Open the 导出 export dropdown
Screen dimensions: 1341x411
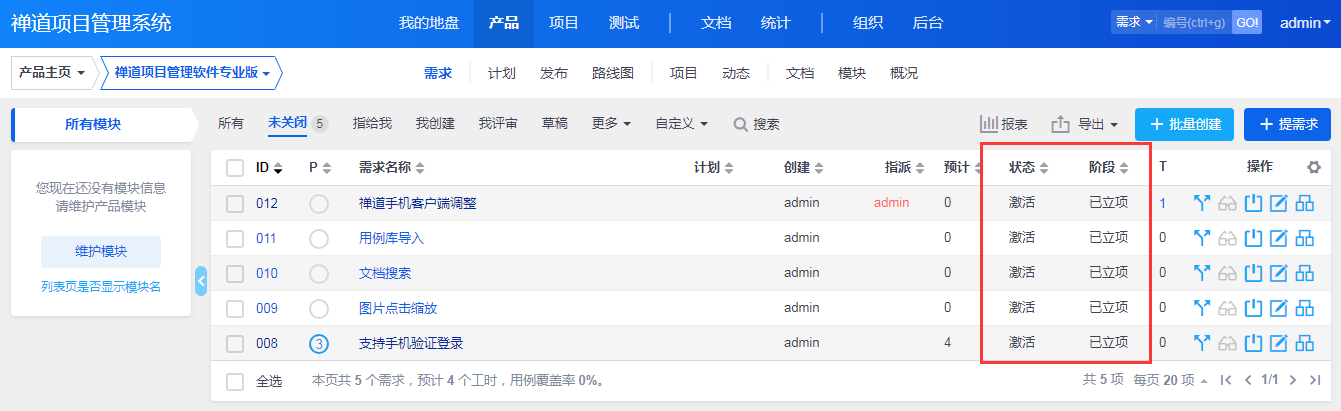point(1085,124)
